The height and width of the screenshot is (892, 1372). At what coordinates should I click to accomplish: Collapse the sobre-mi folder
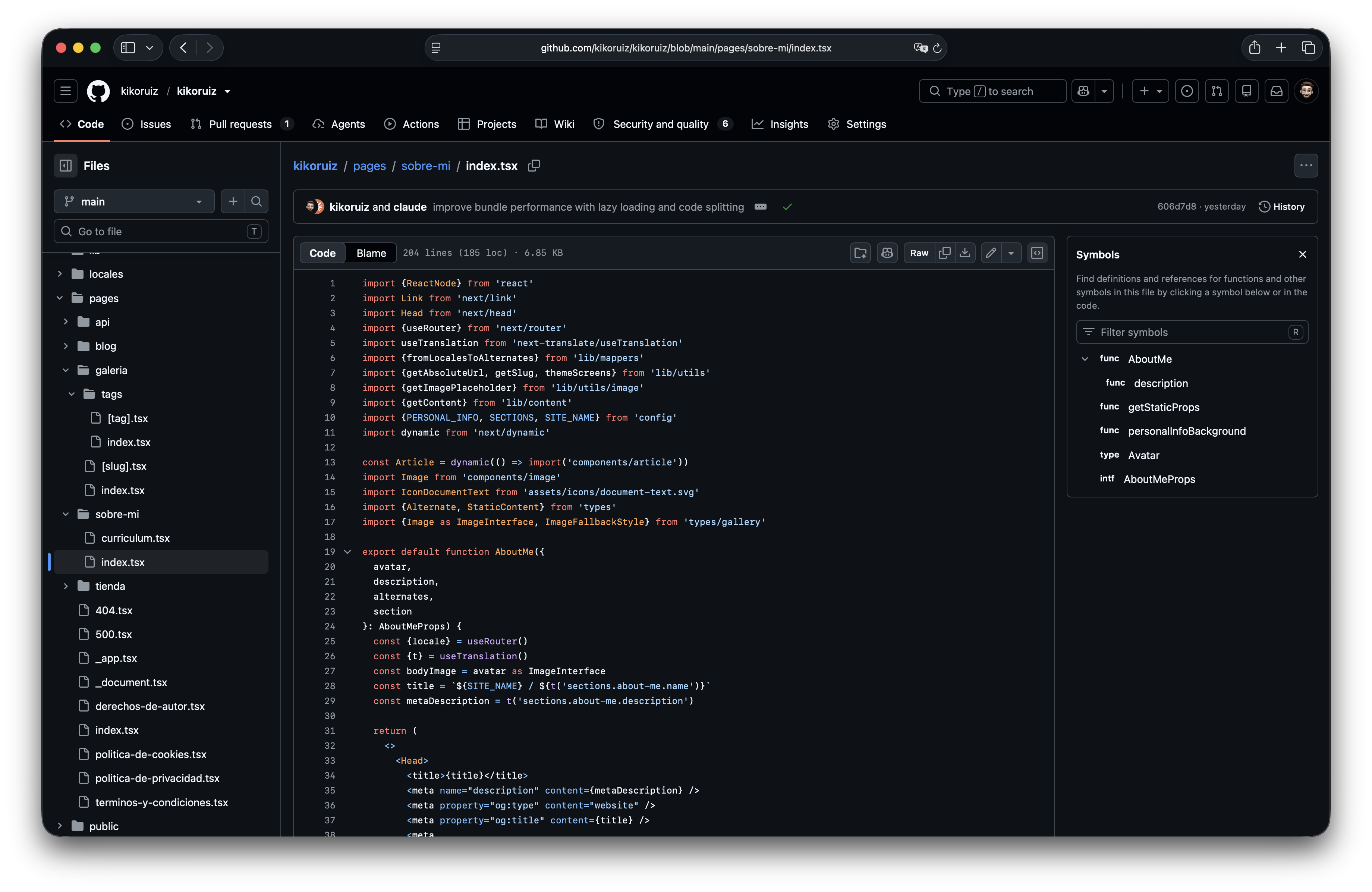click(x=66, y=514)
